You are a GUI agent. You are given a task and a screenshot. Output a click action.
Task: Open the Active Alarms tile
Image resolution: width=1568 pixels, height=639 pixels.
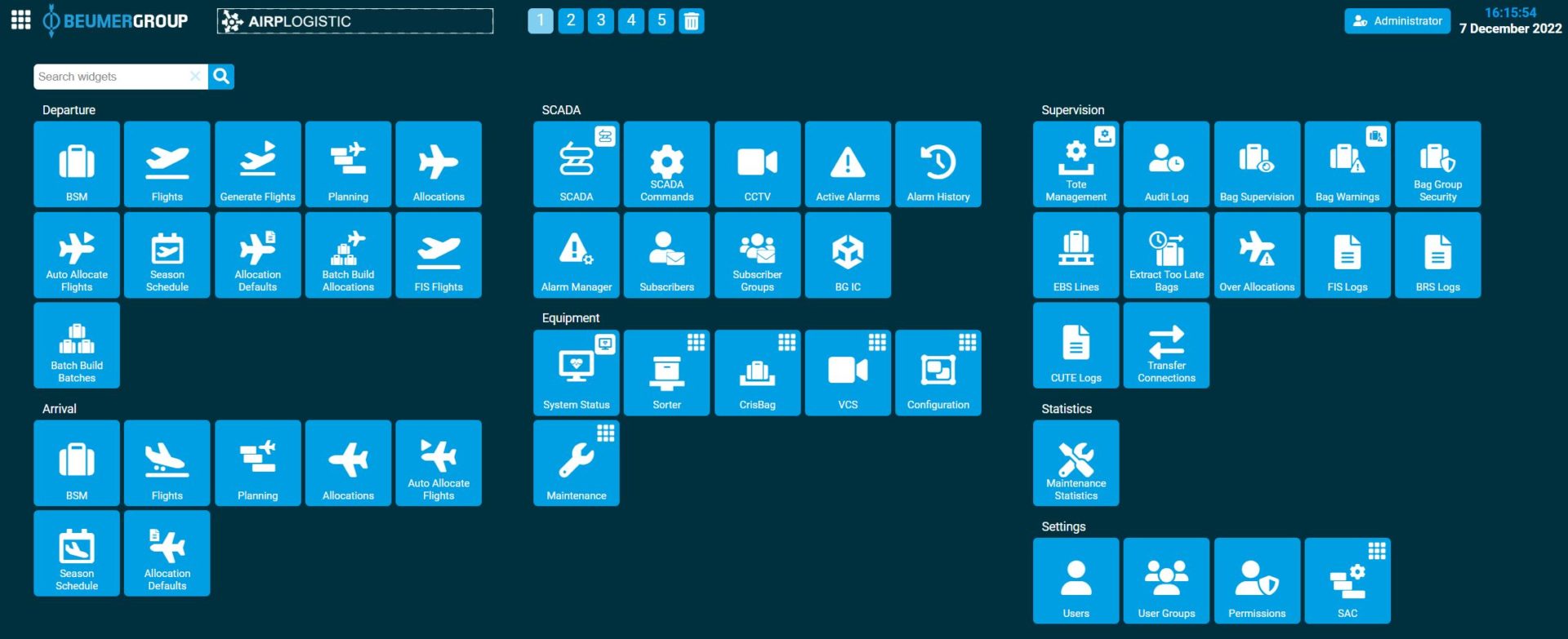click(848, 164)
